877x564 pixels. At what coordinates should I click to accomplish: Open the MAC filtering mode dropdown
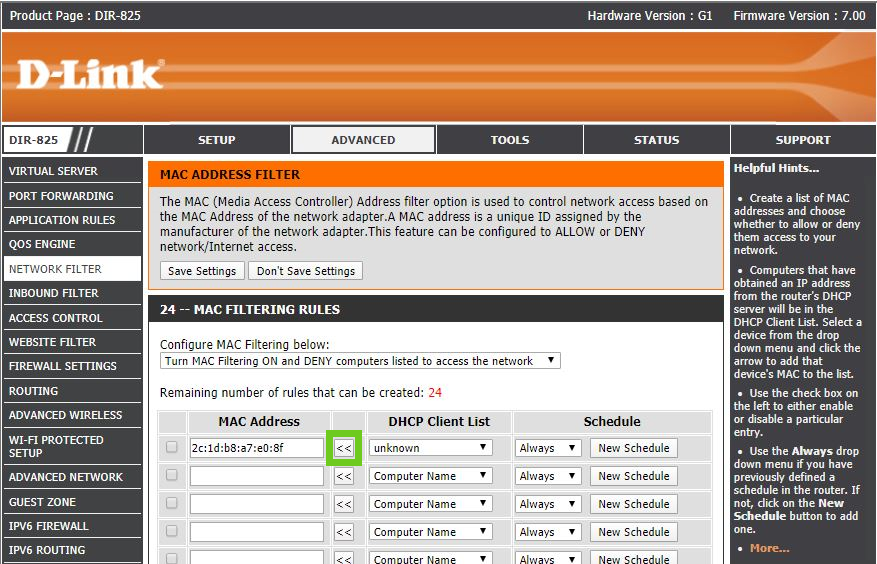click(360, 361)
